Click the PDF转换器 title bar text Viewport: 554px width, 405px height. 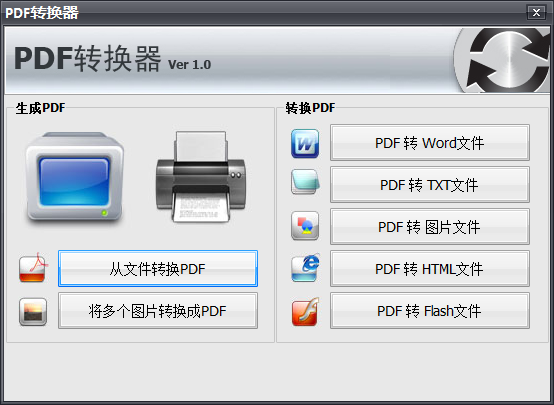[42, 13]
